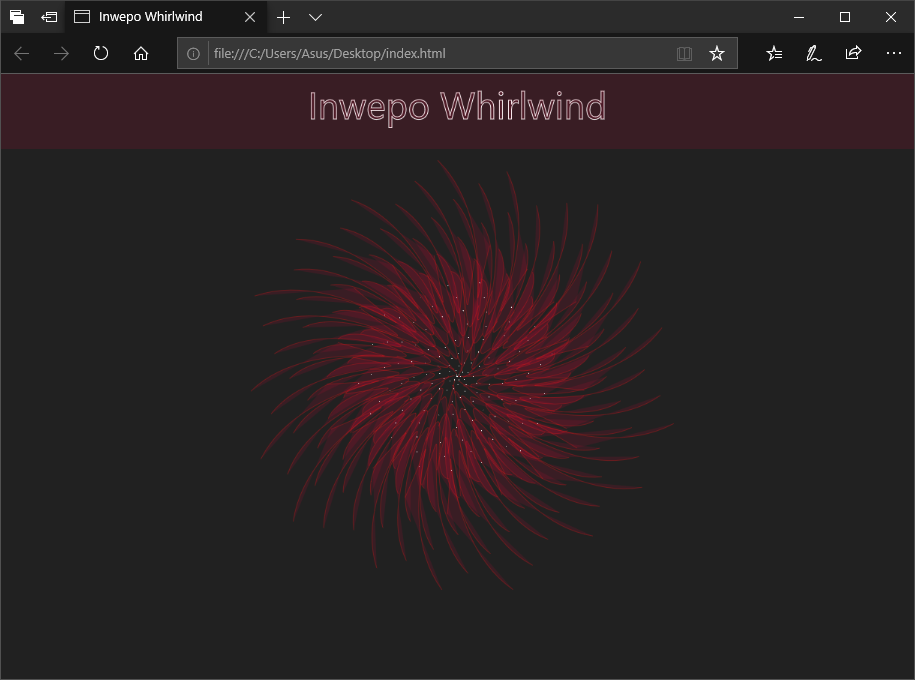Show site information icon in address bar
Image resolution: width=915 pixels, height=680 pixels.
pos(193,54)
